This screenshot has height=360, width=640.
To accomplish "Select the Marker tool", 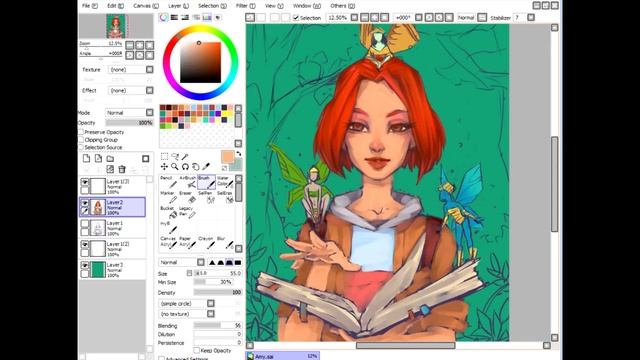I will 169,197.
